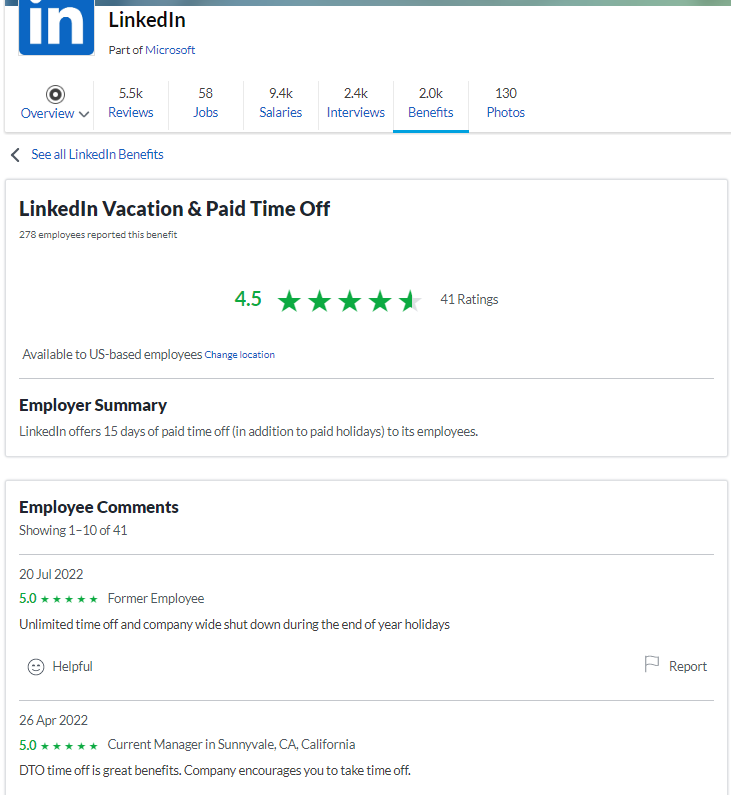Switch to the Jobs tab
Viewport: 731px width, 795px height.
[206, 103]
